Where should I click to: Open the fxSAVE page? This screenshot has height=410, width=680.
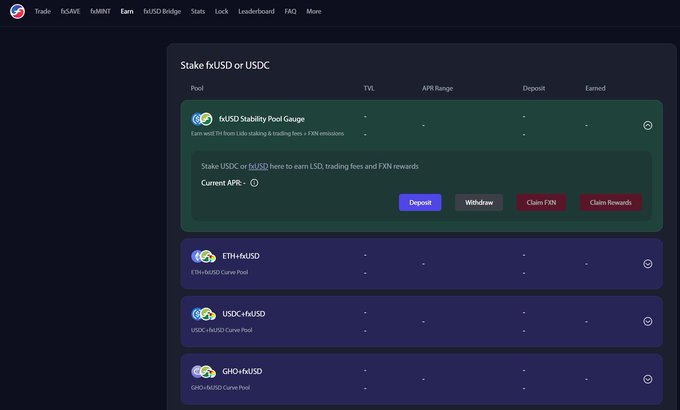tap(70, 11)
